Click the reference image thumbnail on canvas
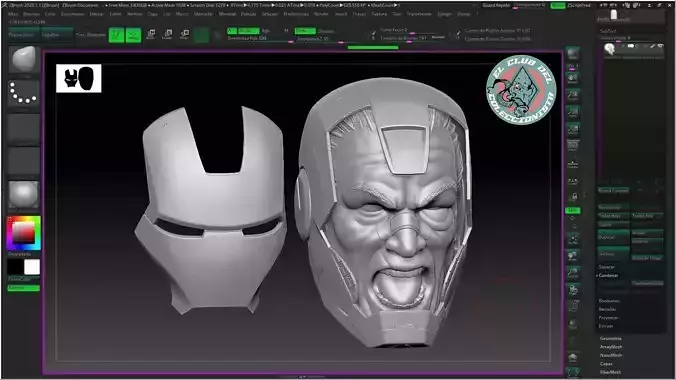Image resolution: width=676 pixels, height=380 pixels. coord(78,78)
